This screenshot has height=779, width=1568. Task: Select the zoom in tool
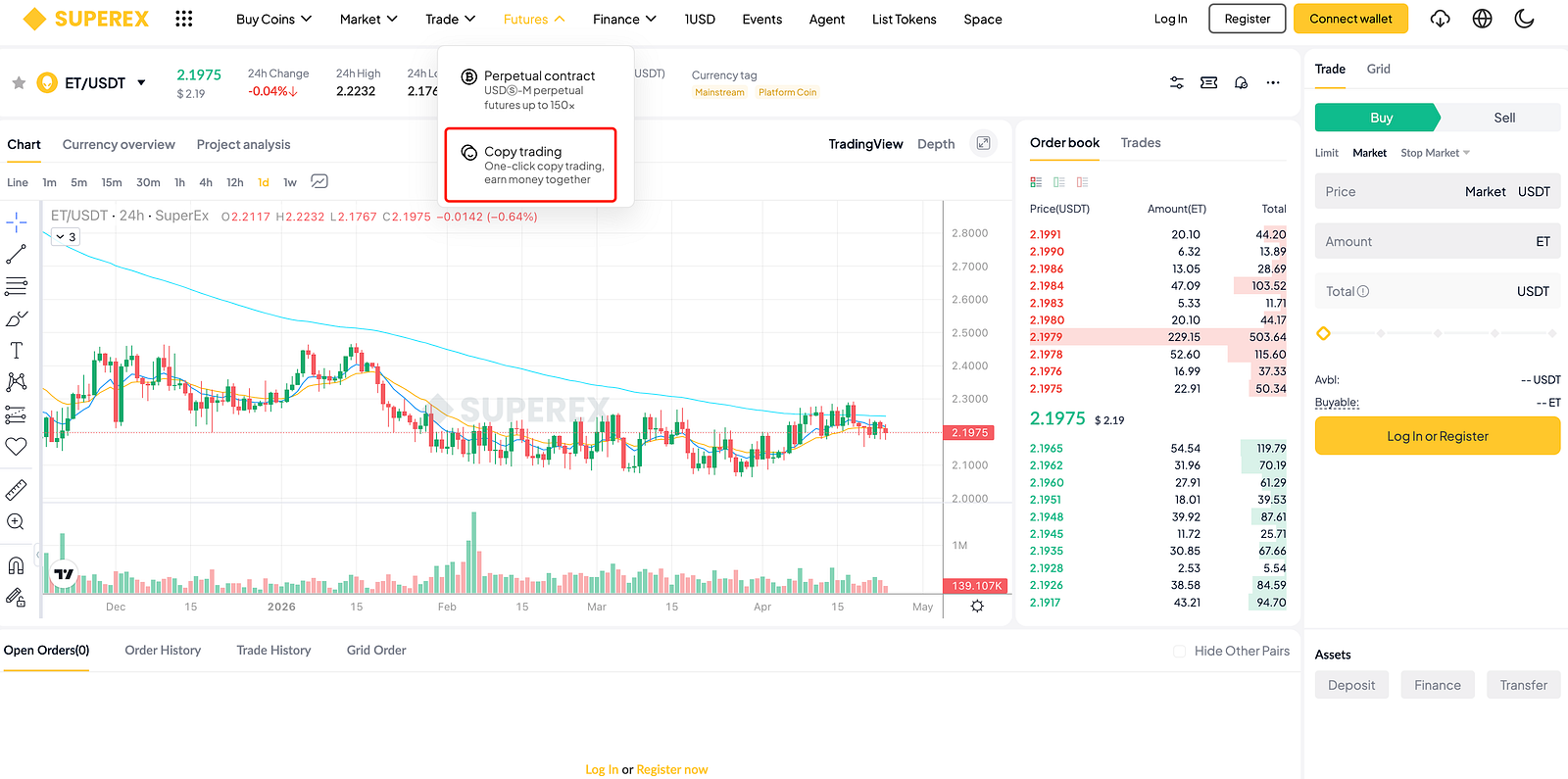point(17,522)
